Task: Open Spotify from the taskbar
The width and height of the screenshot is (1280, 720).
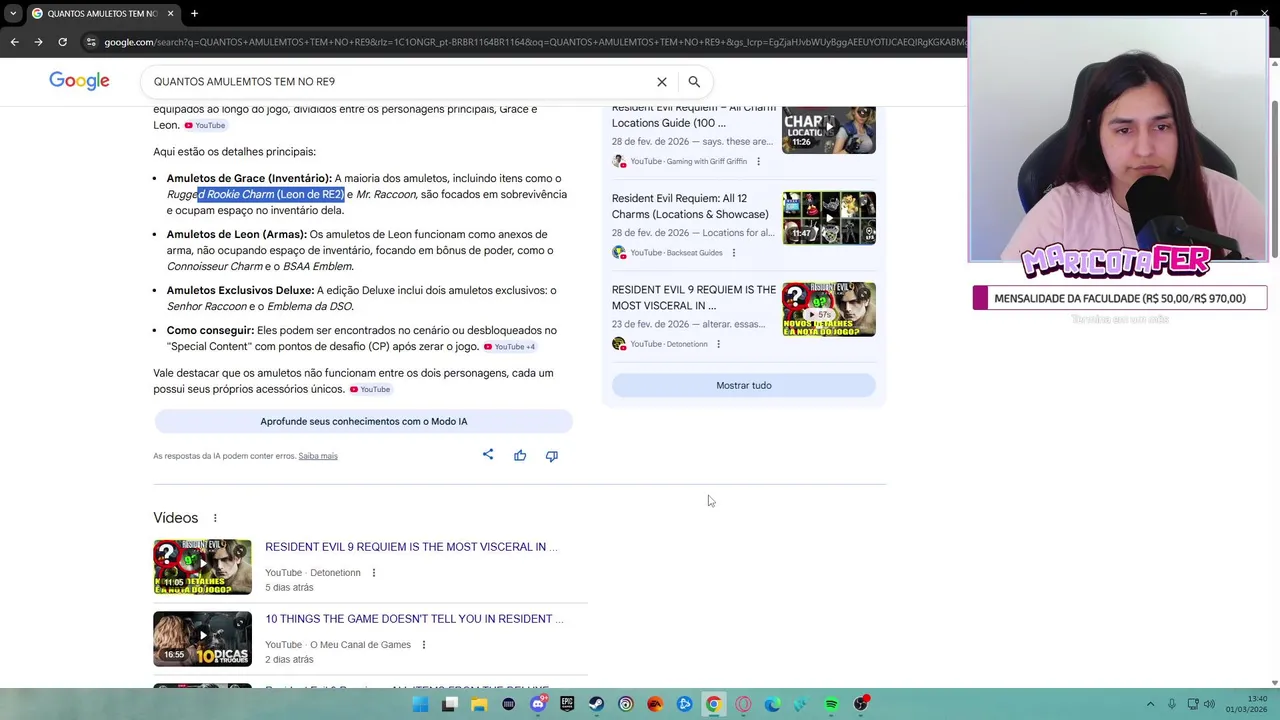Action: [831, 704]
